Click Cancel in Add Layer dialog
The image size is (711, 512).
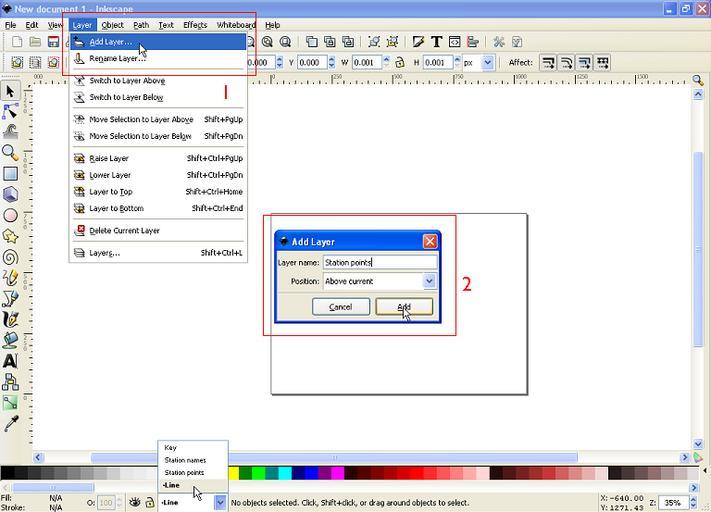(341, 307)
